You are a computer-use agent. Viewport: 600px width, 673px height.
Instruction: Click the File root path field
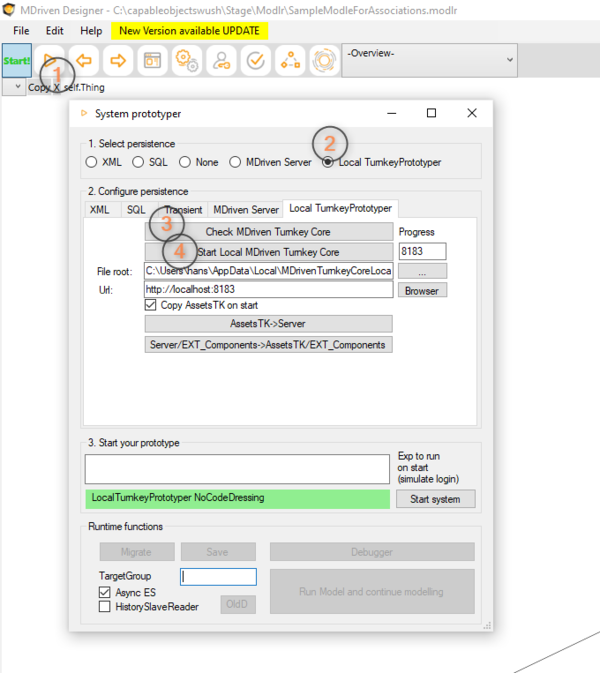pyautogui.click(x=269, y=271)
